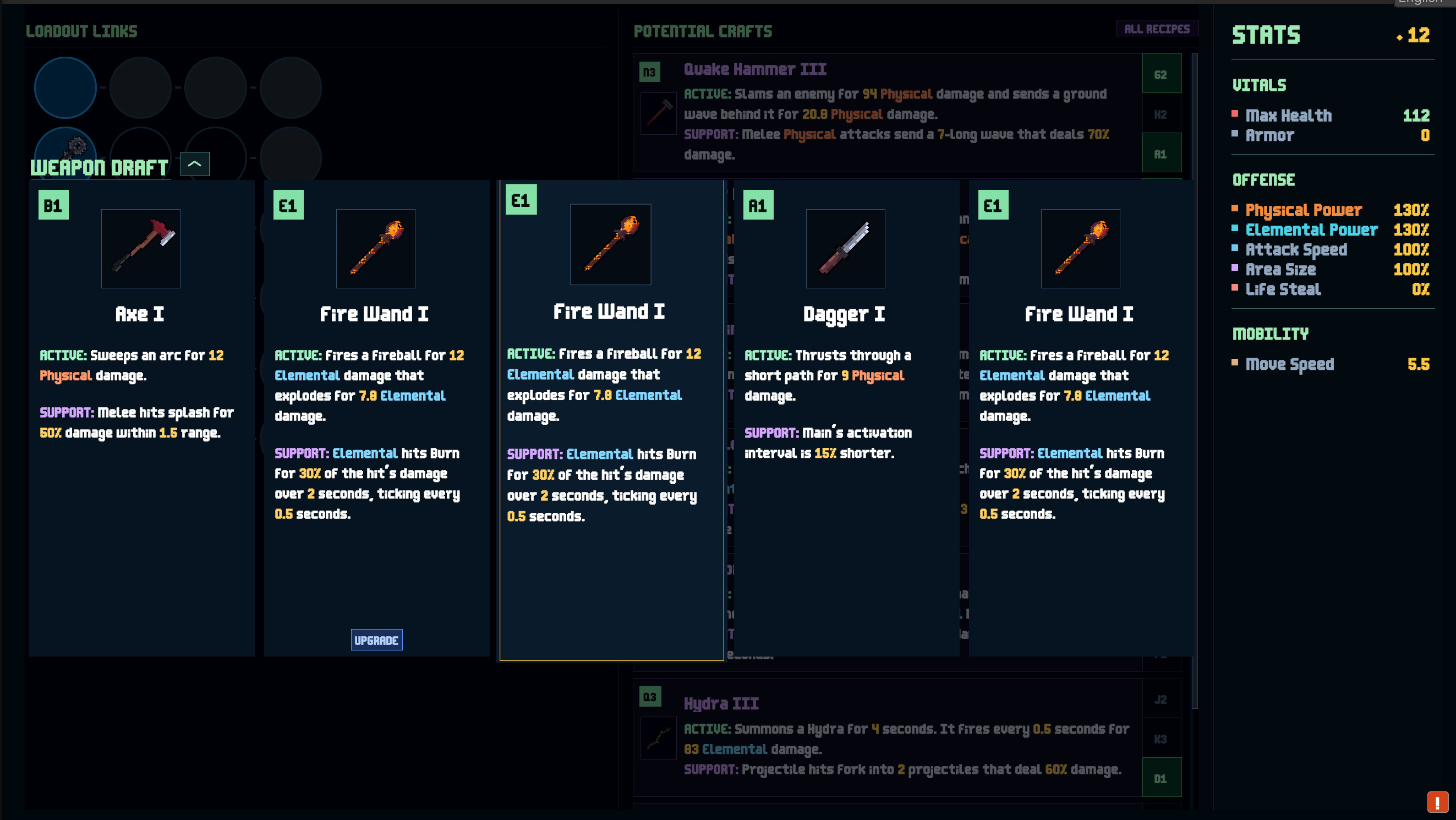The image size is (1456, 820).
Task: Click the Max Health stat row
Action: [1331, 115]
